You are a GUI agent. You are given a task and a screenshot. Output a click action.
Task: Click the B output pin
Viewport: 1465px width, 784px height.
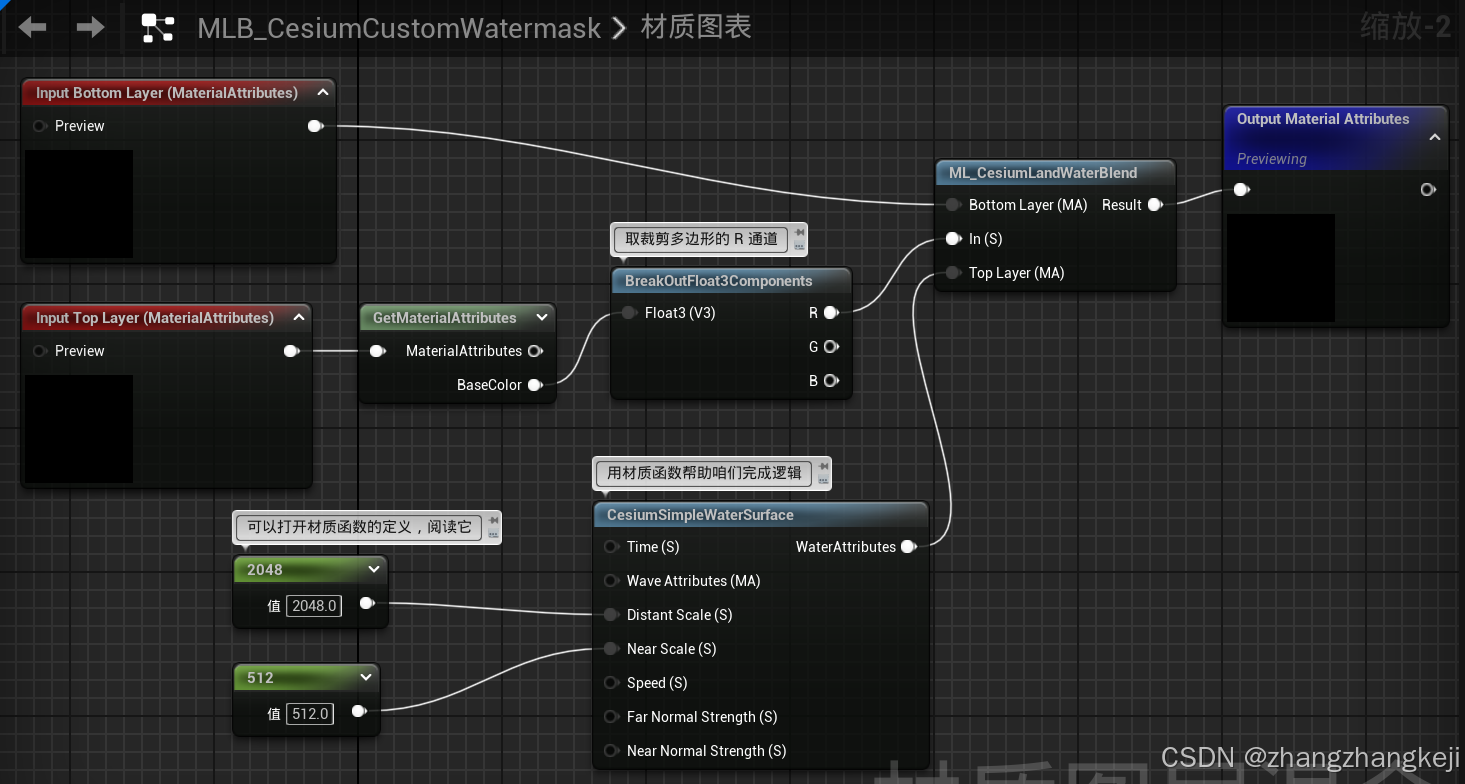831,381
